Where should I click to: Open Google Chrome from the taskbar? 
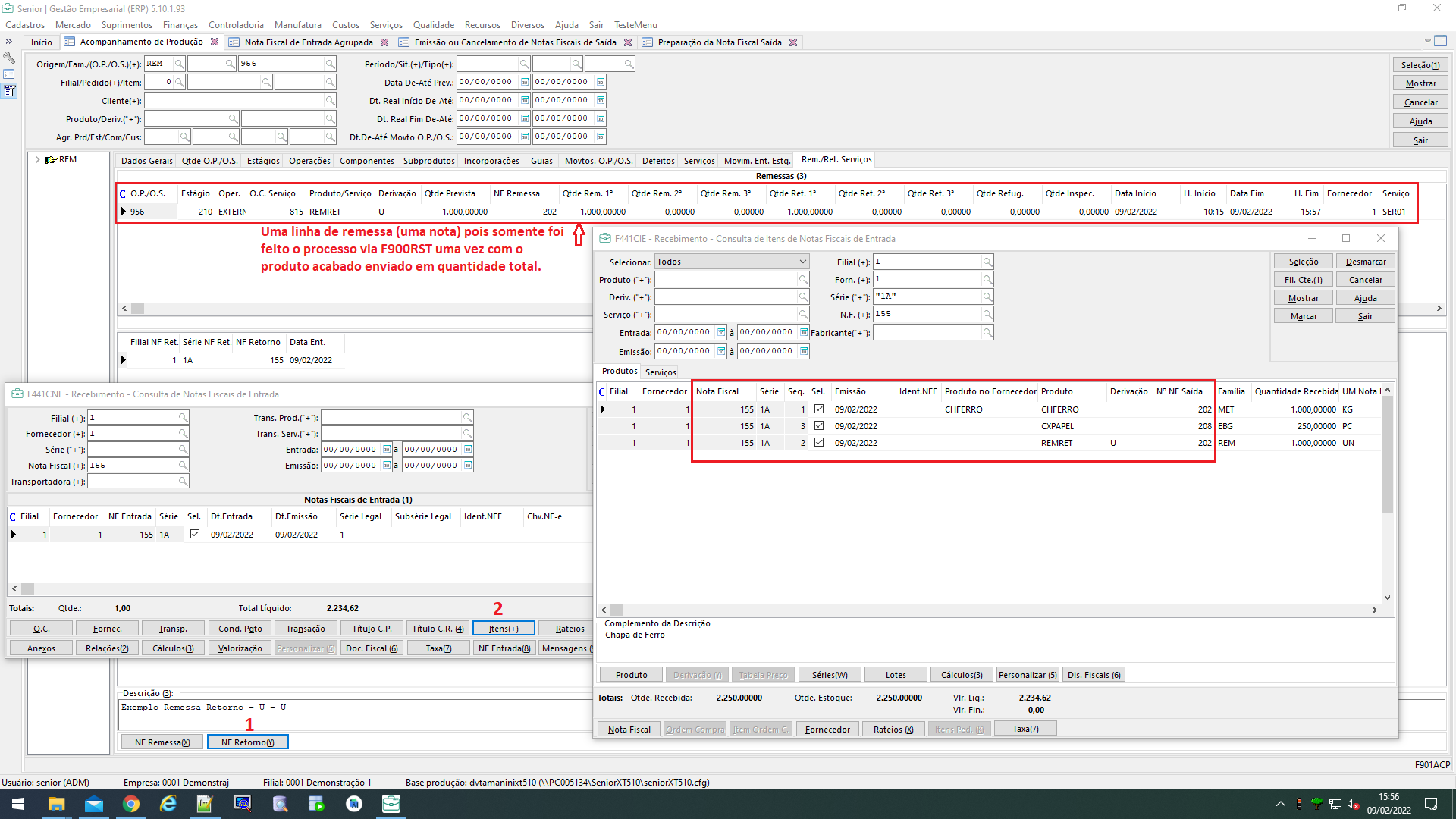(131, 804)
